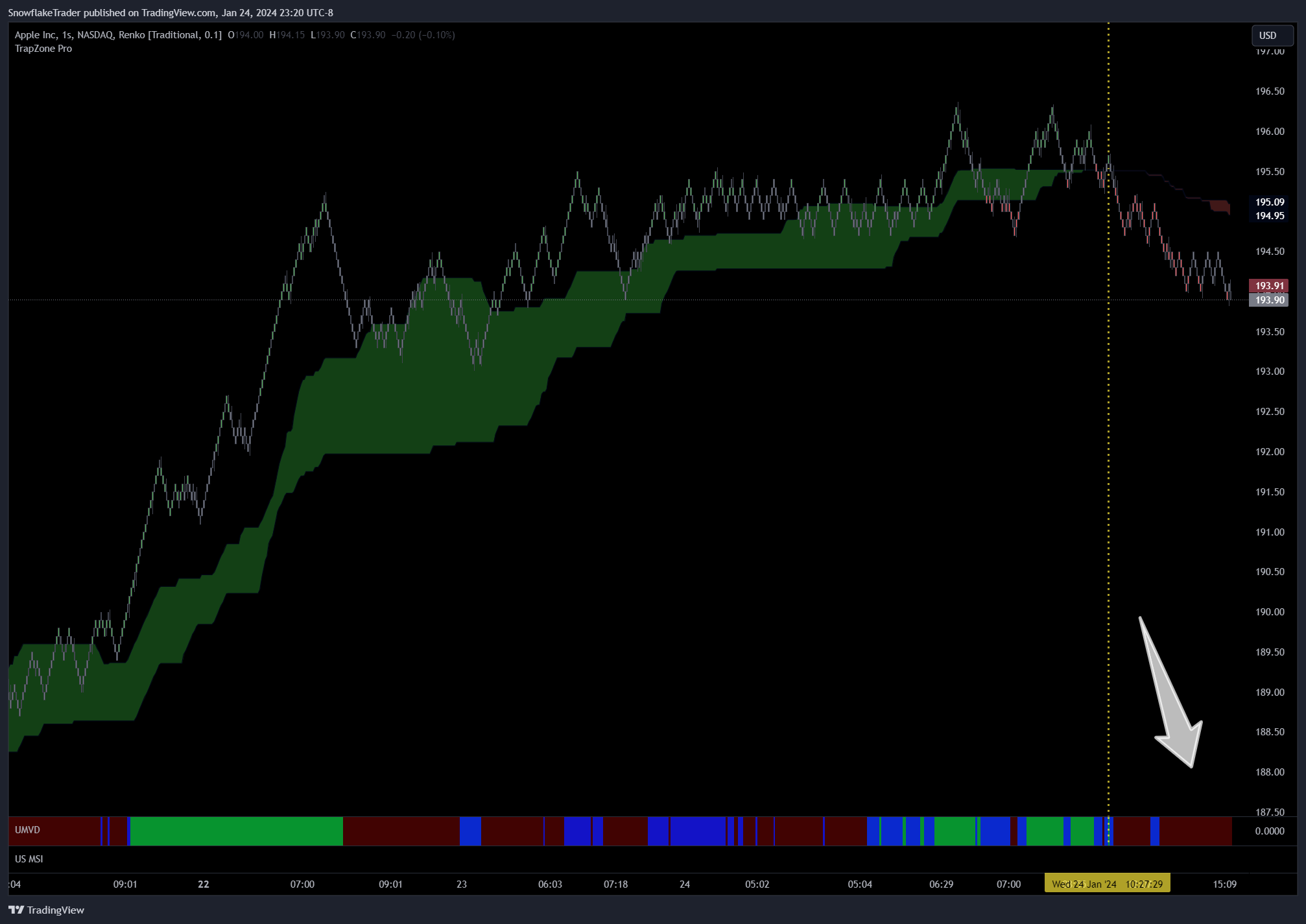Image resolution: width=1306 pixels, height=924 pixels.
Task: Click the USD currency button
Action: point(1272,36)
